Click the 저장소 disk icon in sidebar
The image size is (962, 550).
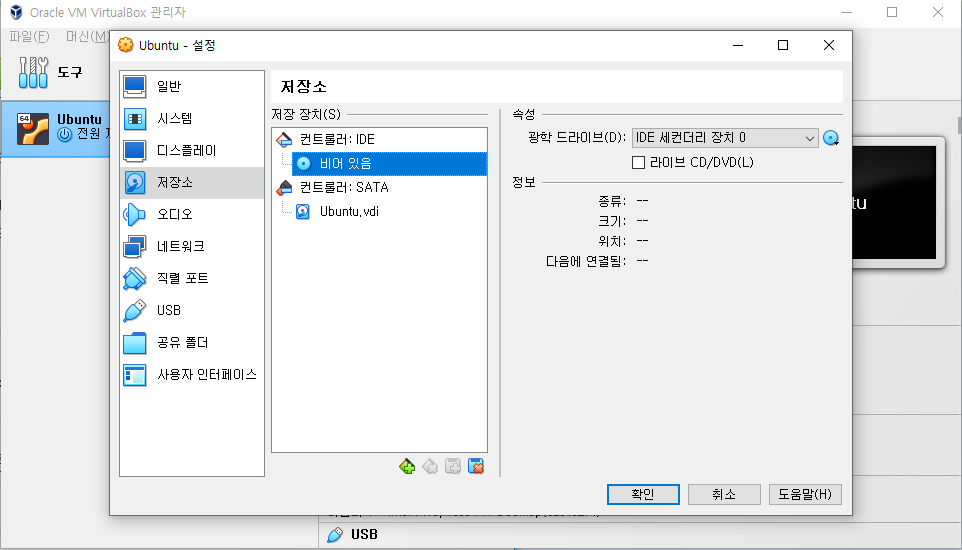[x=134, y=182]
